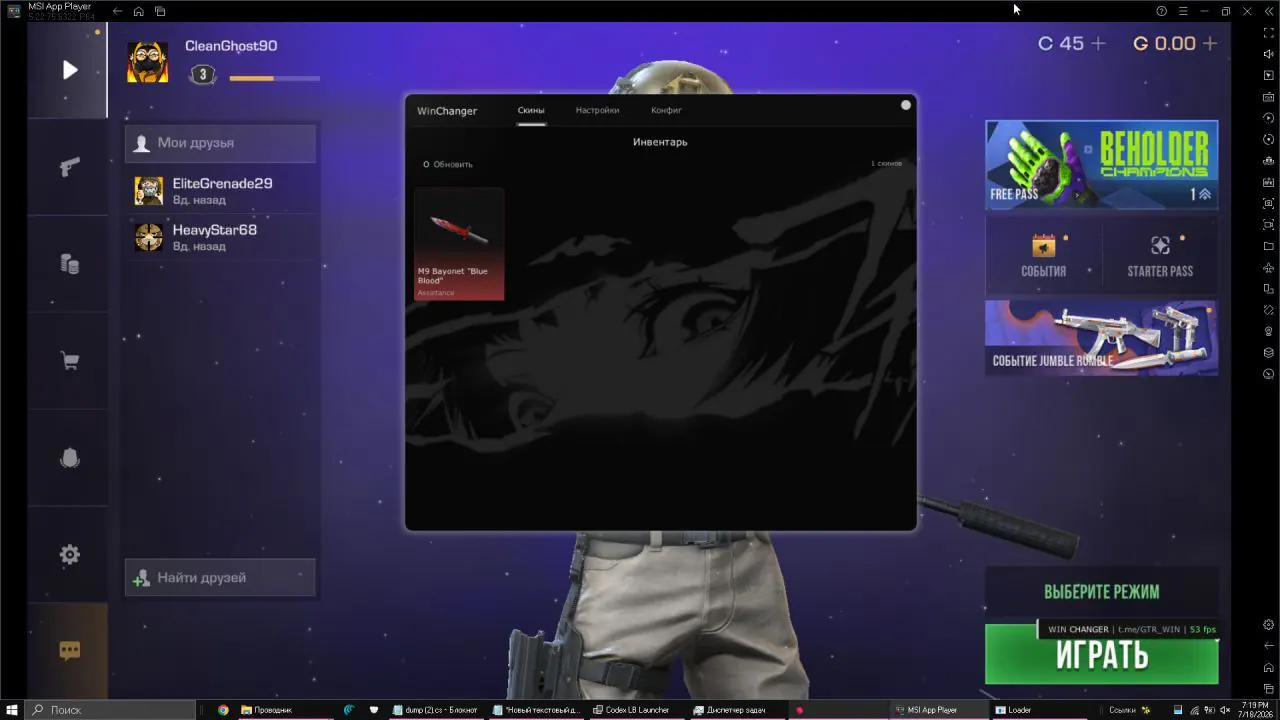Click the "1 скинов" count label
Image resolution: width=1280 pixels, height=720 pixels.
click(x=886, y=163)
